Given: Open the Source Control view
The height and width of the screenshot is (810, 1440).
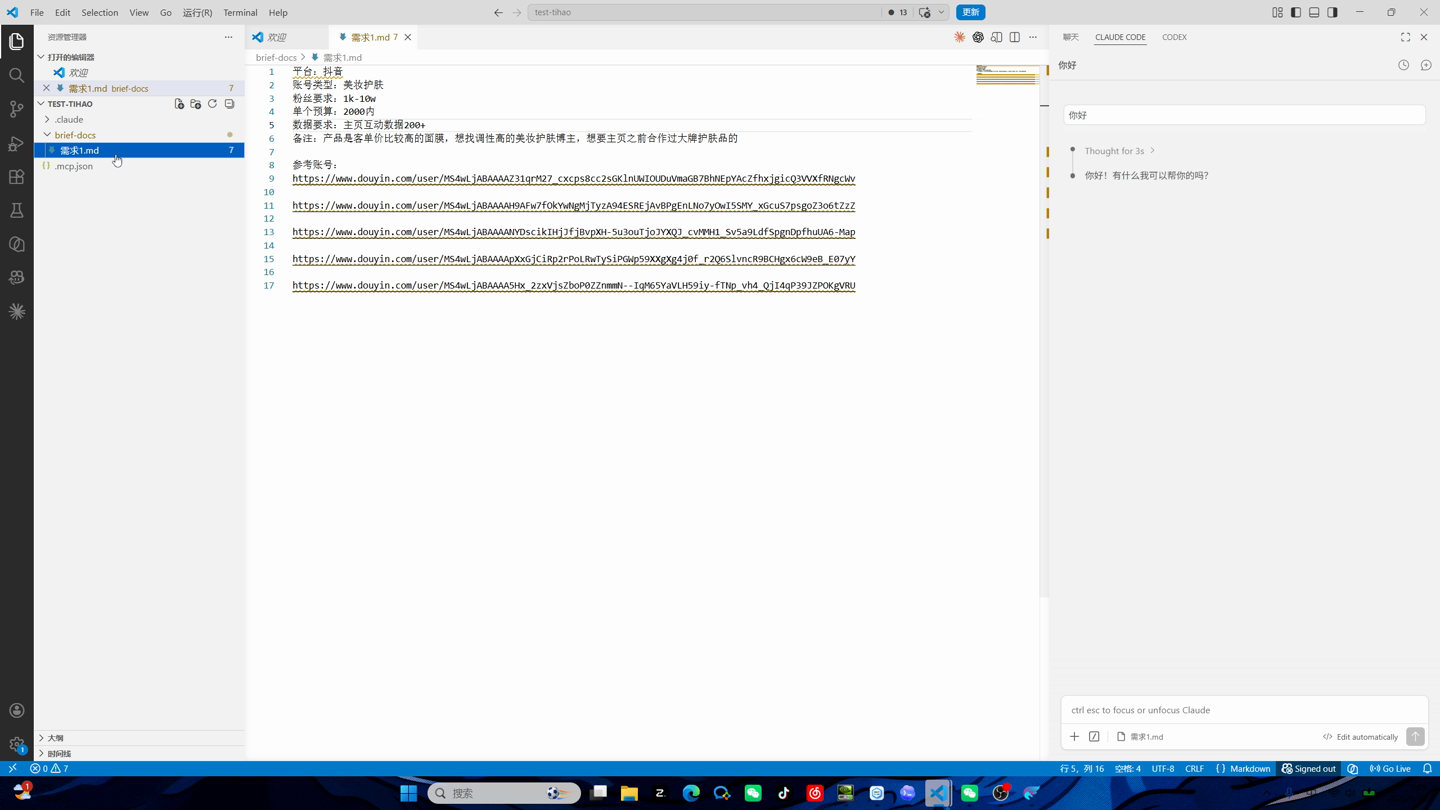Looking at the screenshot, I should pos(17,109).
